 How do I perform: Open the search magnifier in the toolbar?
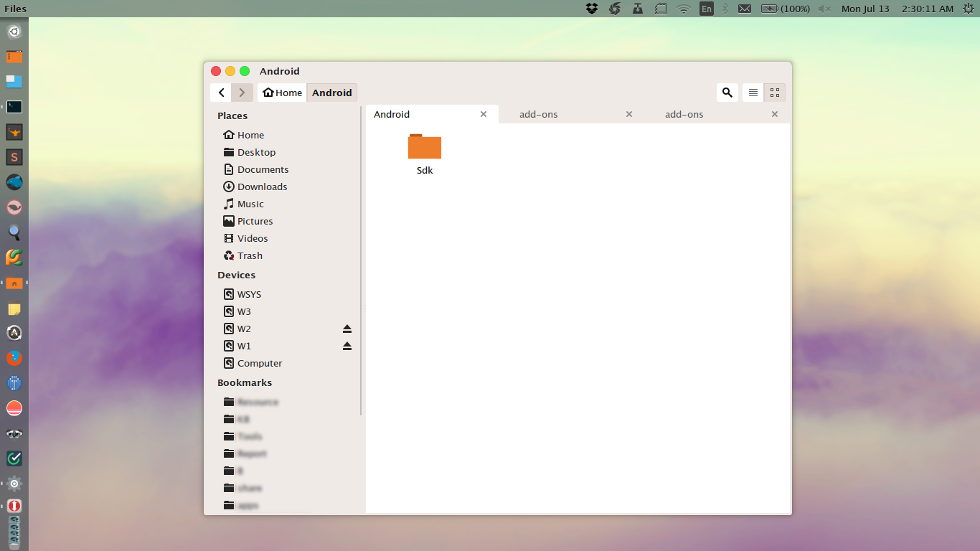coord(727,92)
